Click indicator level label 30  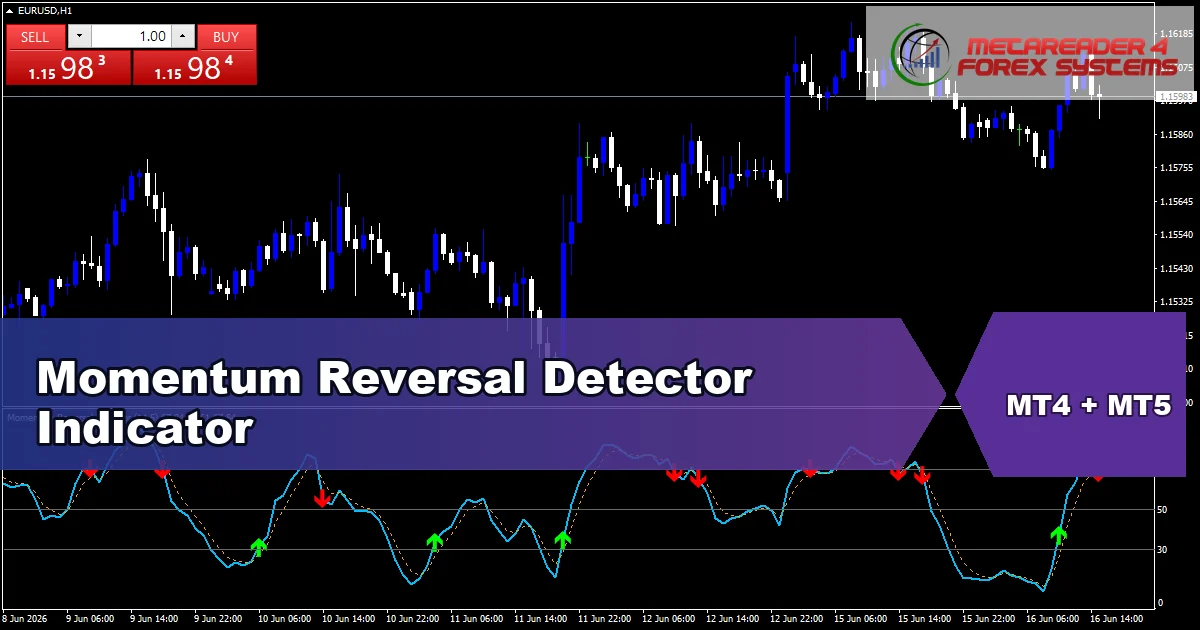coord(1161,549)
